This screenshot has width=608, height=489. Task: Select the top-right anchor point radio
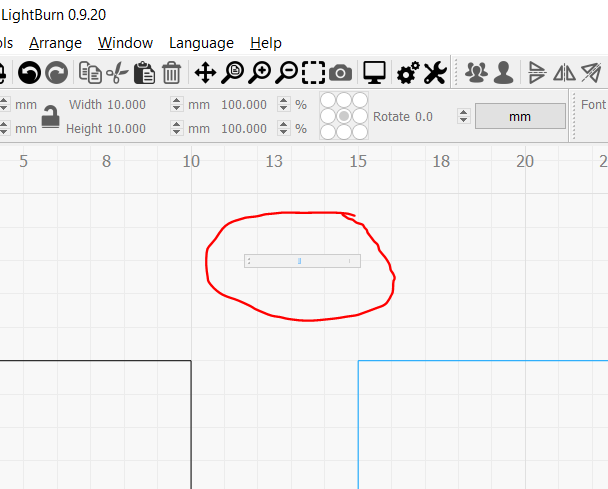[360, 100]
